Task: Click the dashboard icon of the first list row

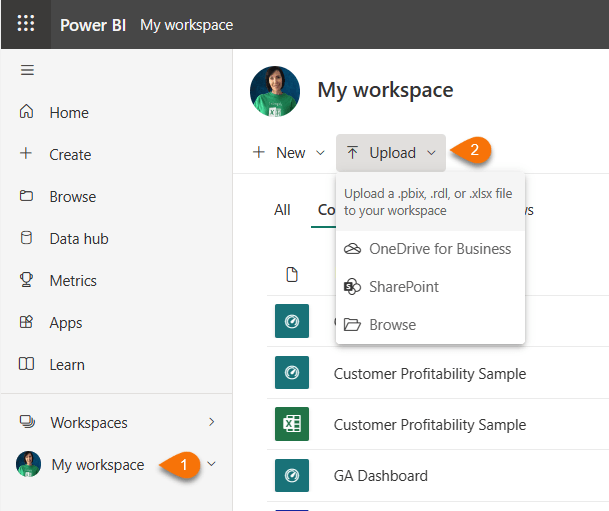Action: [292, 321]
